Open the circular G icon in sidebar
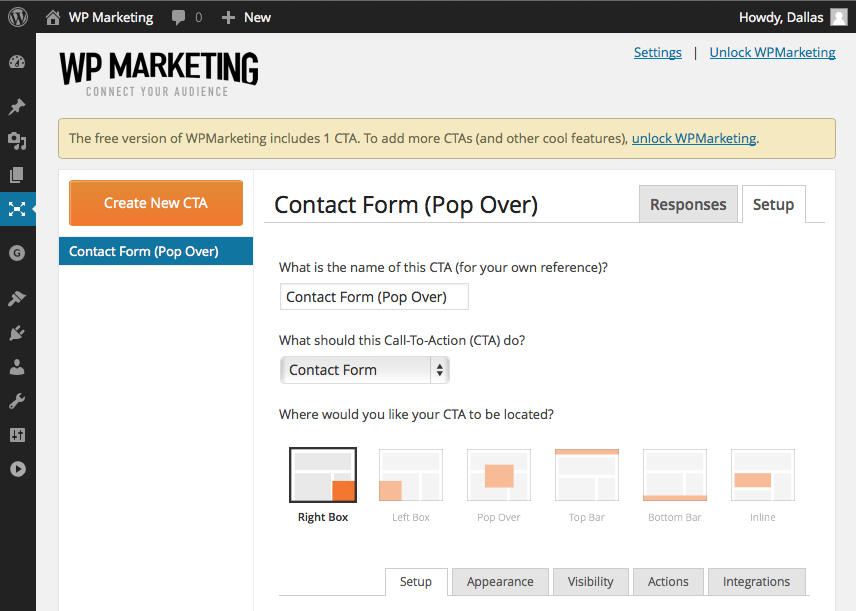Screen dimensions: 856x611 click(x=17, y=253)
